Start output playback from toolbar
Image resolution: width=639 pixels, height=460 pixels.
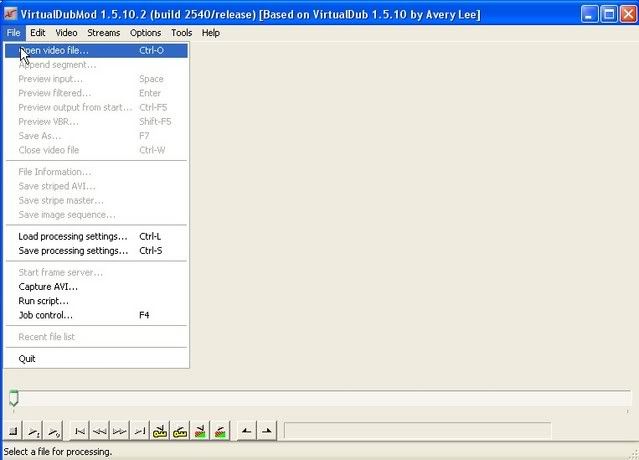coord(53,431)
